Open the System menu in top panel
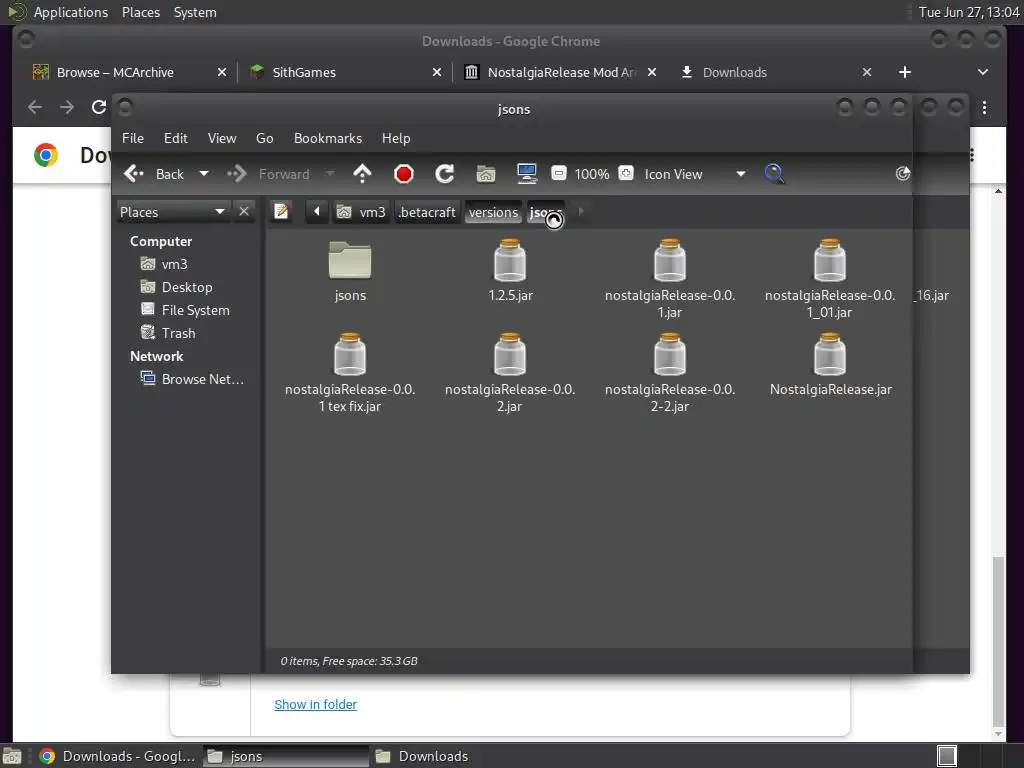Image resolution: width=1024 pixels, height=768 pixels. click(x=195, y=12)
